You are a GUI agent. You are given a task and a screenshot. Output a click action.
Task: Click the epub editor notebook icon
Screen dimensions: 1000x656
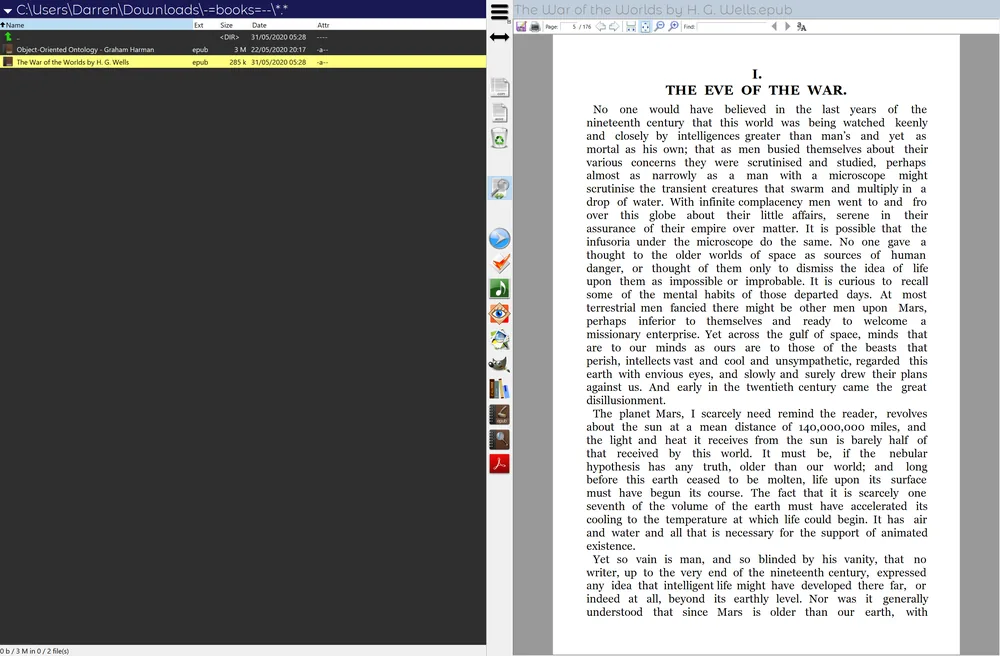click(x=499, y=414)
